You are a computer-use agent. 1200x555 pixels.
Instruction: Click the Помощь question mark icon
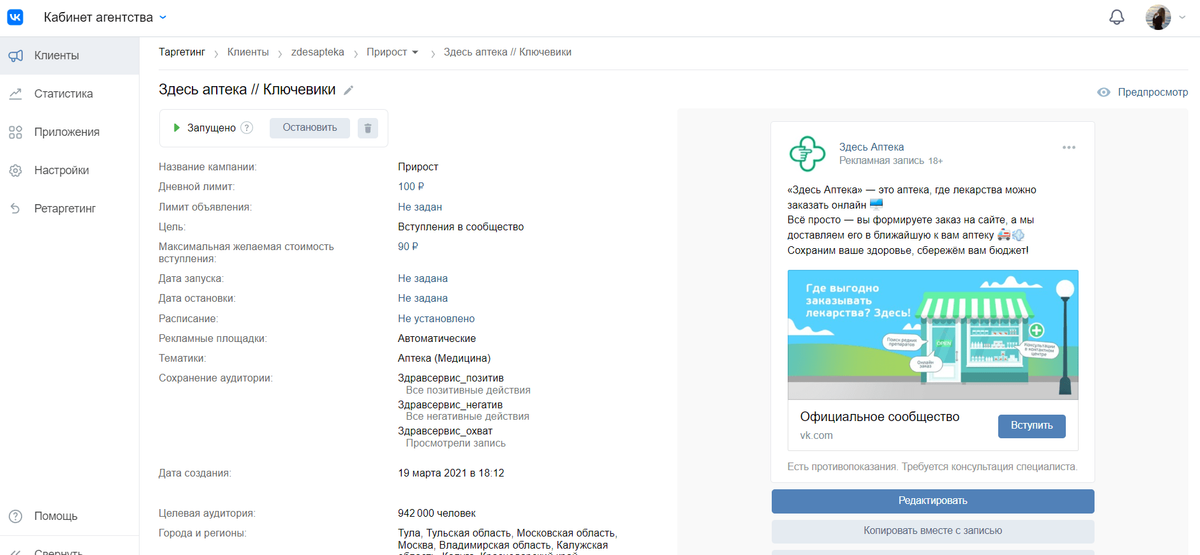pyautogui.click(x=16, y=516)
